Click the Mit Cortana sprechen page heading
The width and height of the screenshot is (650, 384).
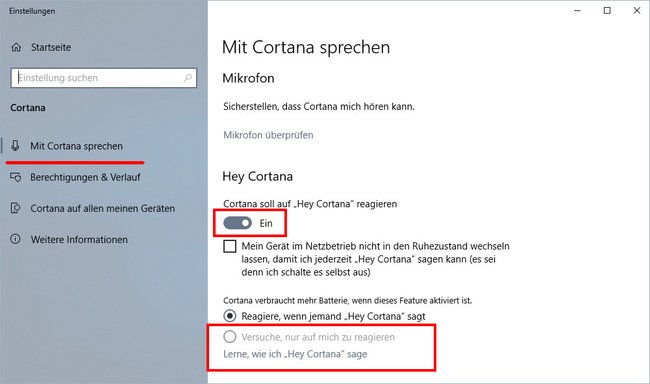306,47
